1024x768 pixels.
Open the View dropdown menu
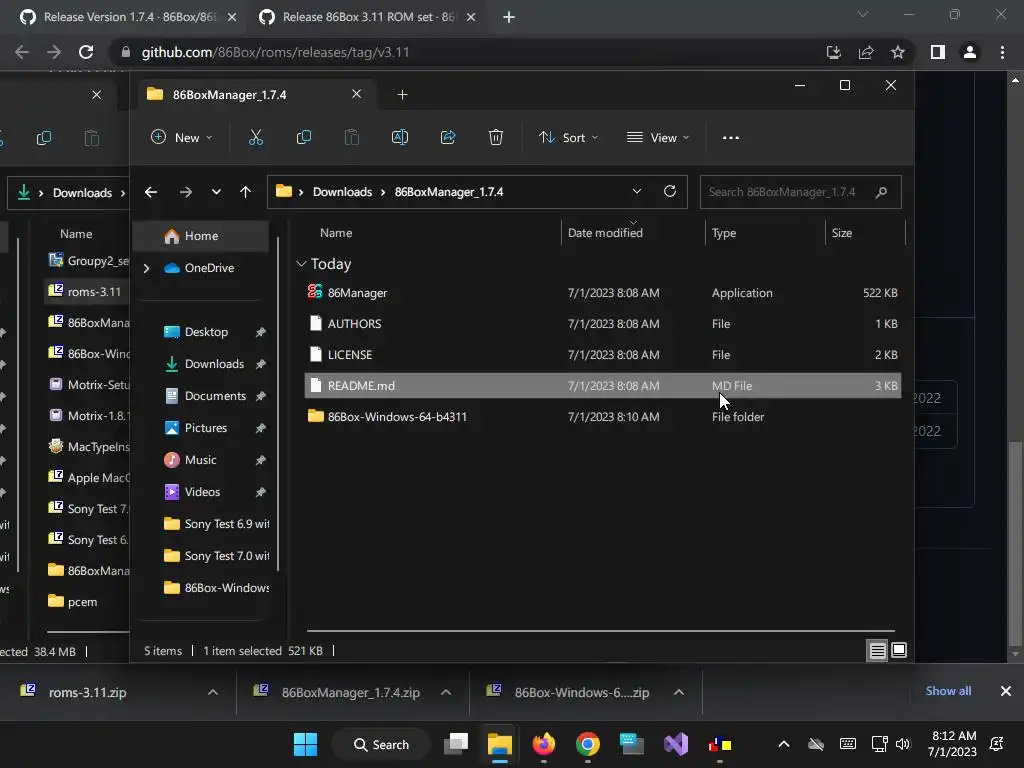[658, 138]
